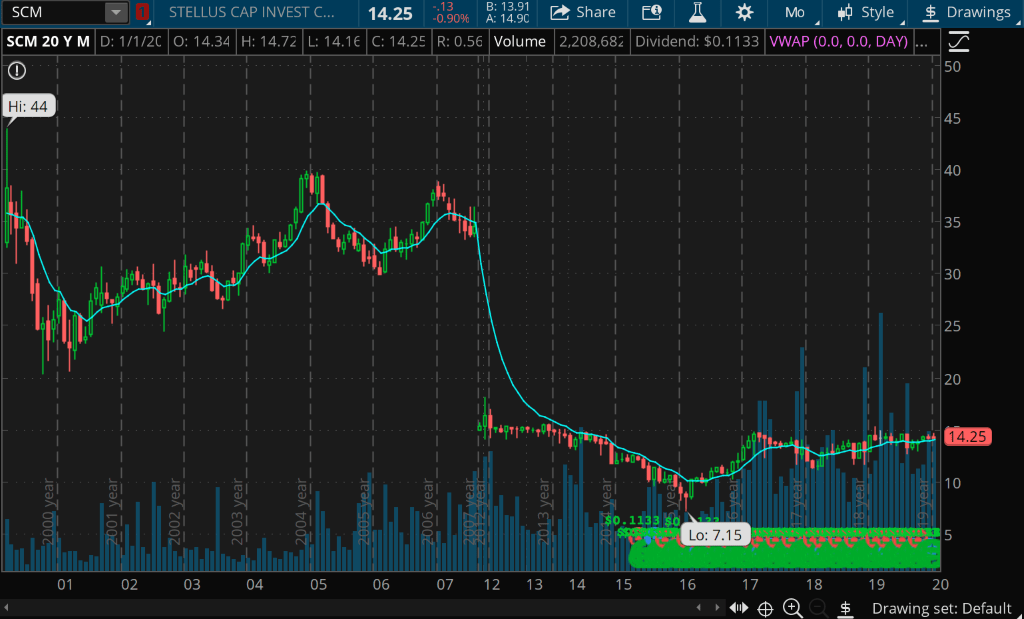Click the exclamation alert icon on chart
Viewport: 1024px width, 619px height.
(x=17, y=71)
